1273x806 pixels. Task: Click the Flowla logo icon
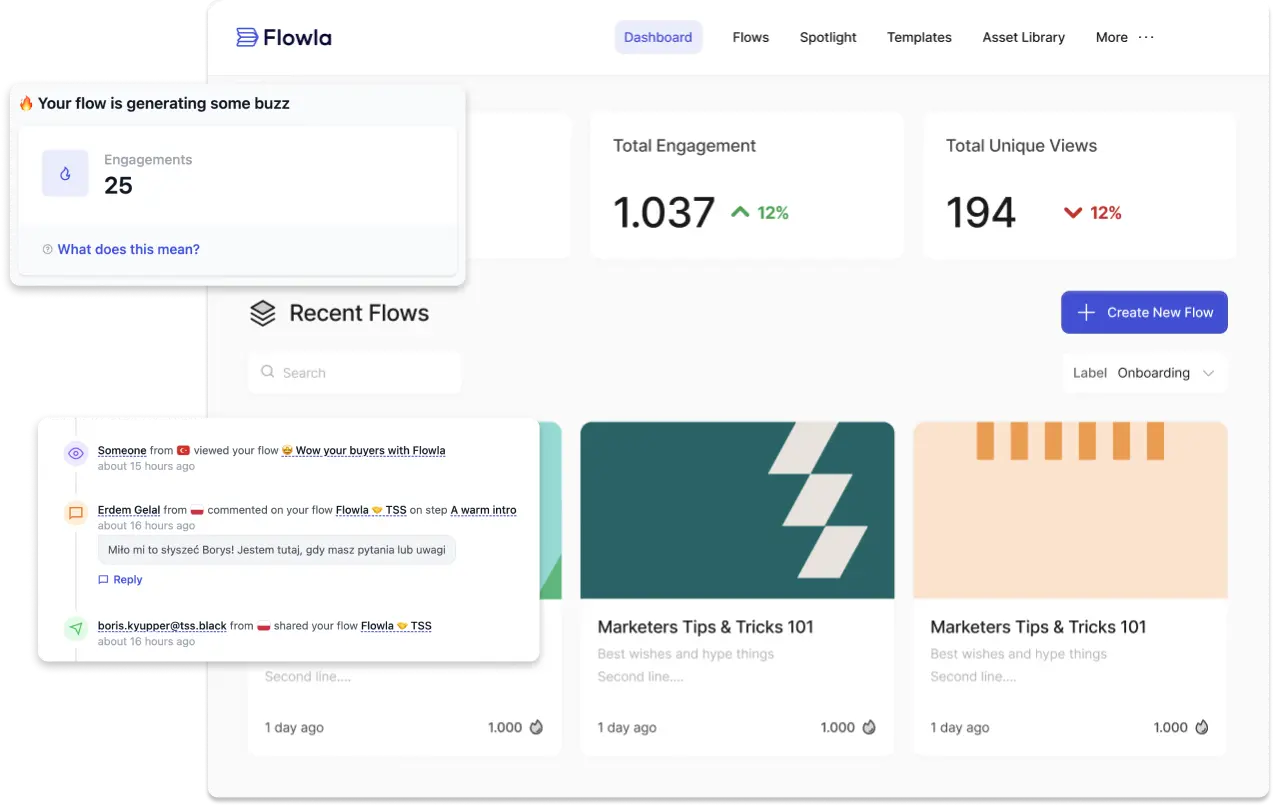(246, 38)
